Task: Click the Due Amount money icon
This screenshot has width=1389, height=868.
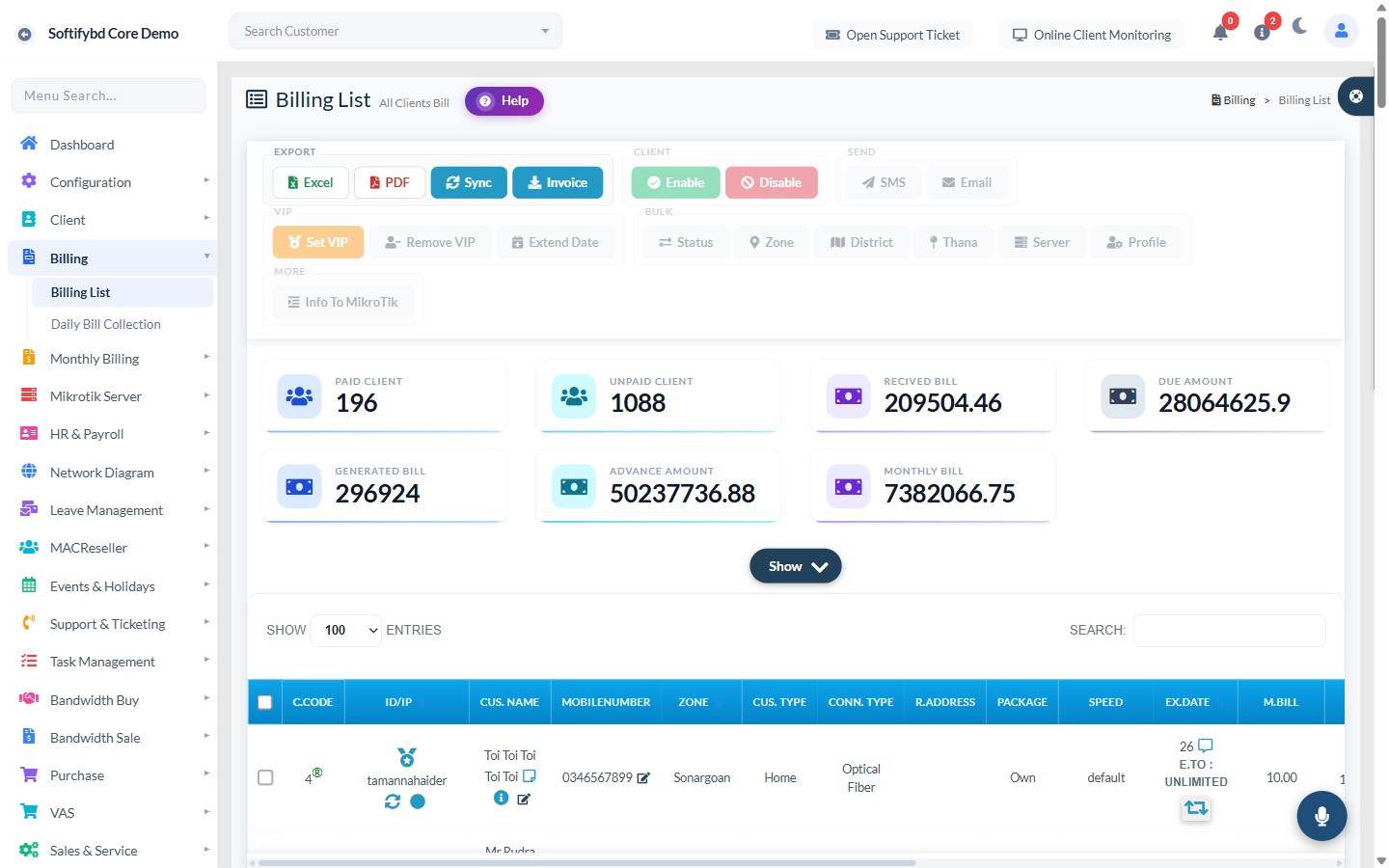Action: point(1123,395)
